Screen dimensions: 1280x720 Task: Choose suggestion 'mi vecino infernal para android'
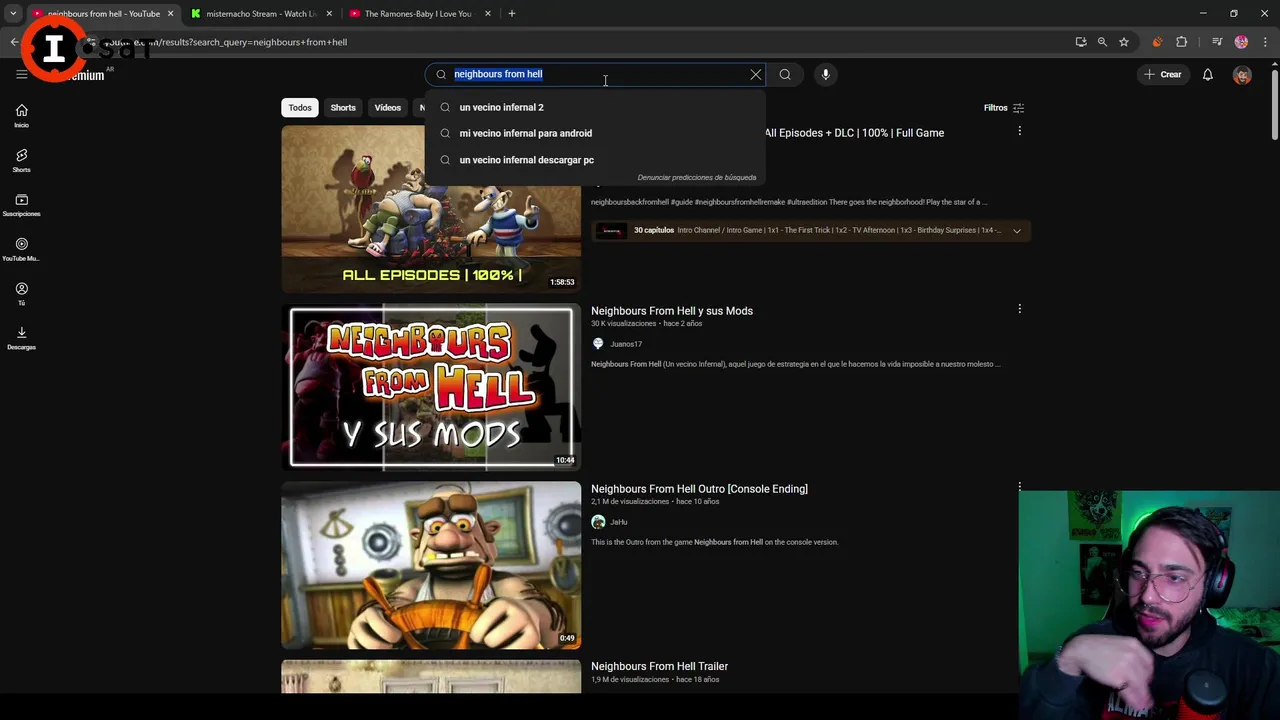click(595, 133)
